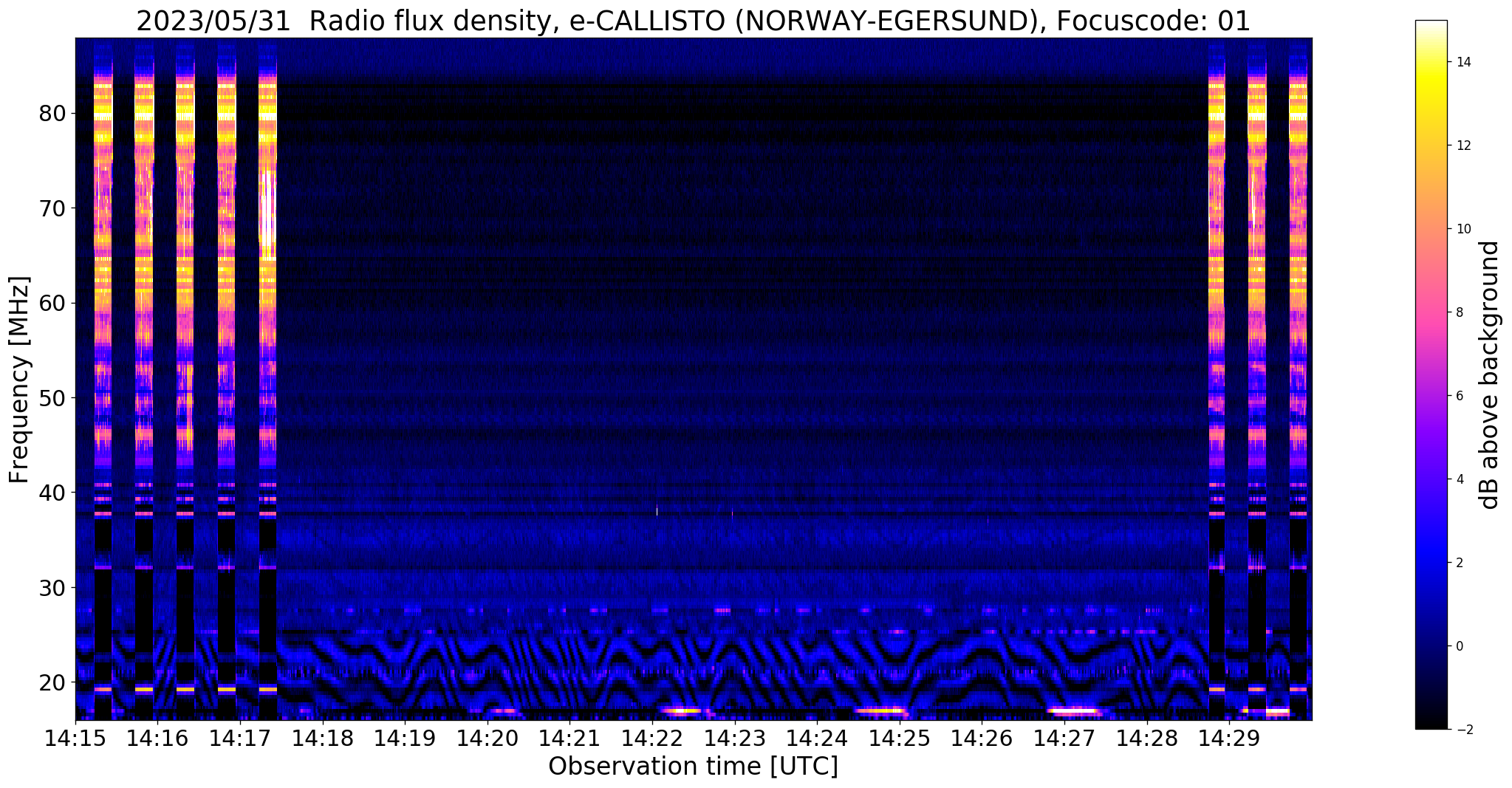The width and height of the screenshot is (1512, 788).
Task: Click the 14:22 time tick label
Action: (x=652, y=739)
